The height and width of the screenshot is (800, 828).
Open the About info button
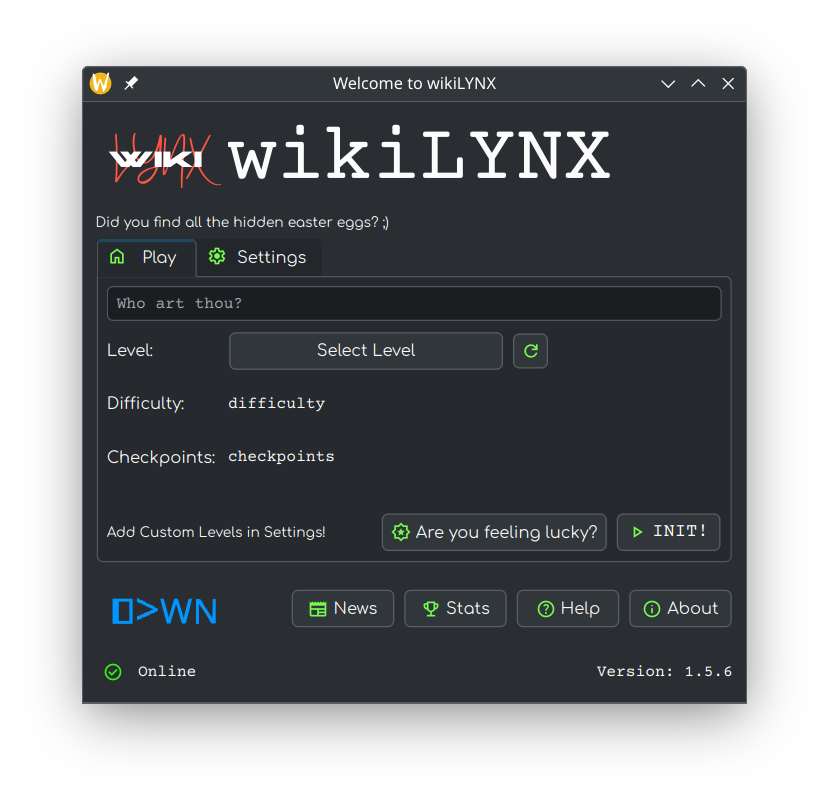[680, 608]
